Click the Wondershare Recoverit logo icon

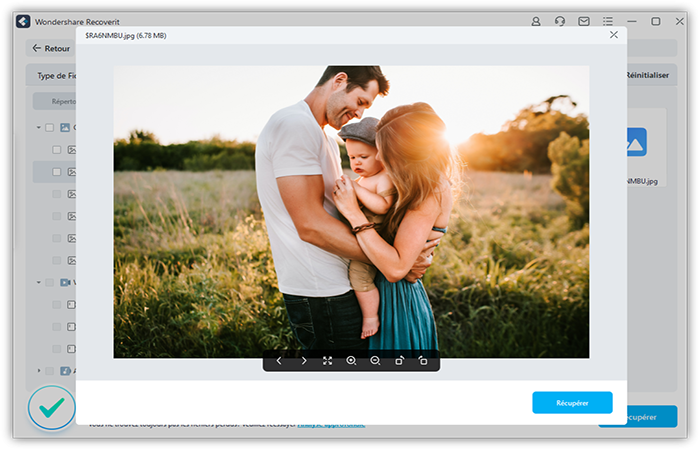(23, 21)
